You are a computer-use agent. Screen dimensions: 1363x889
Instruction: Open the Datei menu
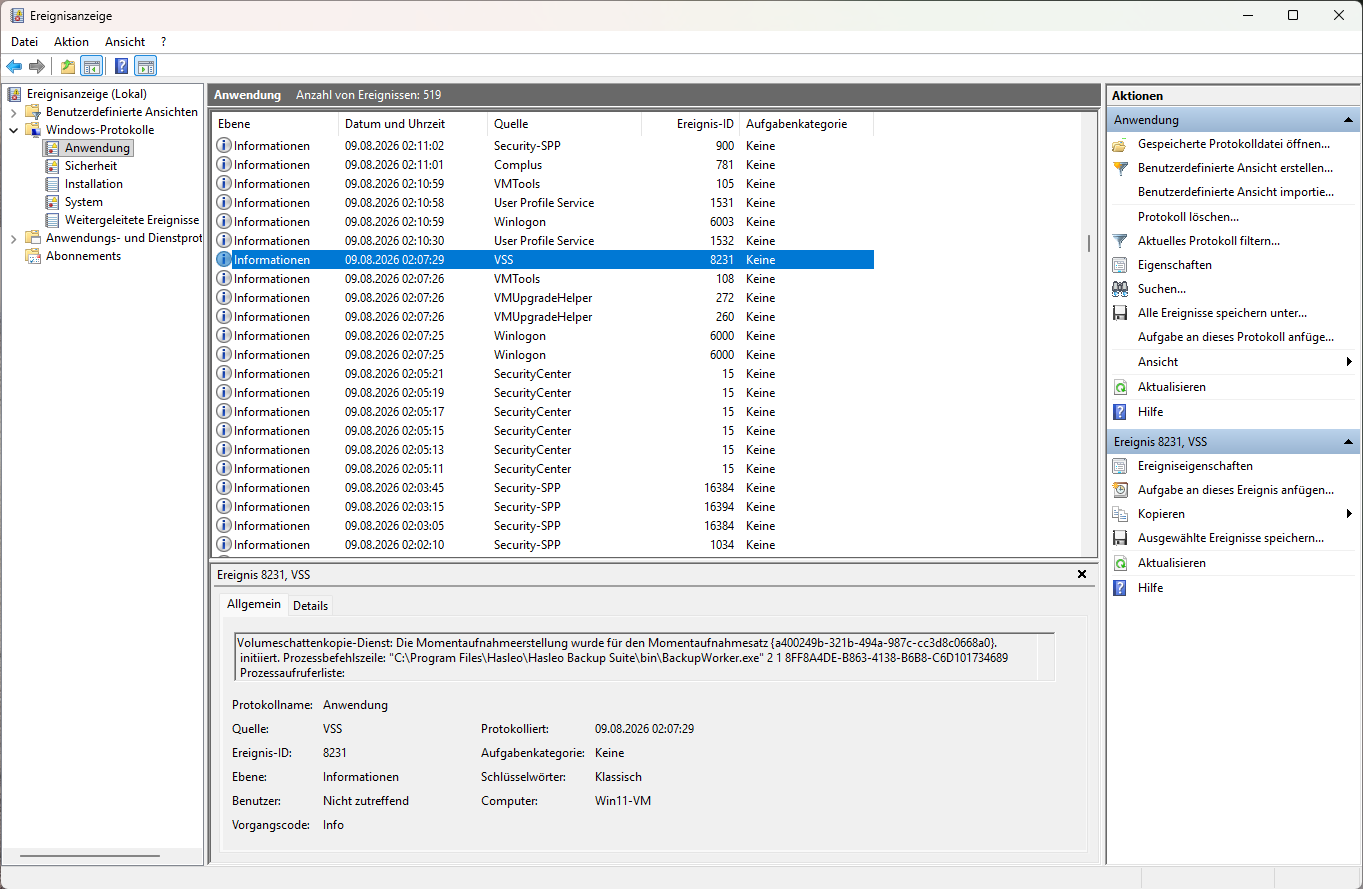pyautogui.click(x=24, y=42)
